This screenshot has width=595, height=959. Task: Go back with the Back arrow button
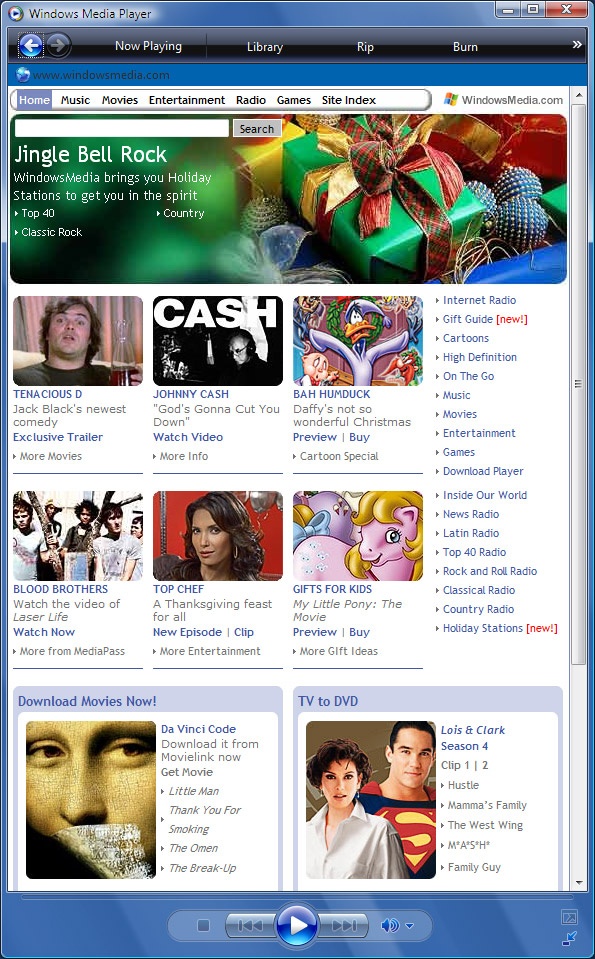pos(31,45)
